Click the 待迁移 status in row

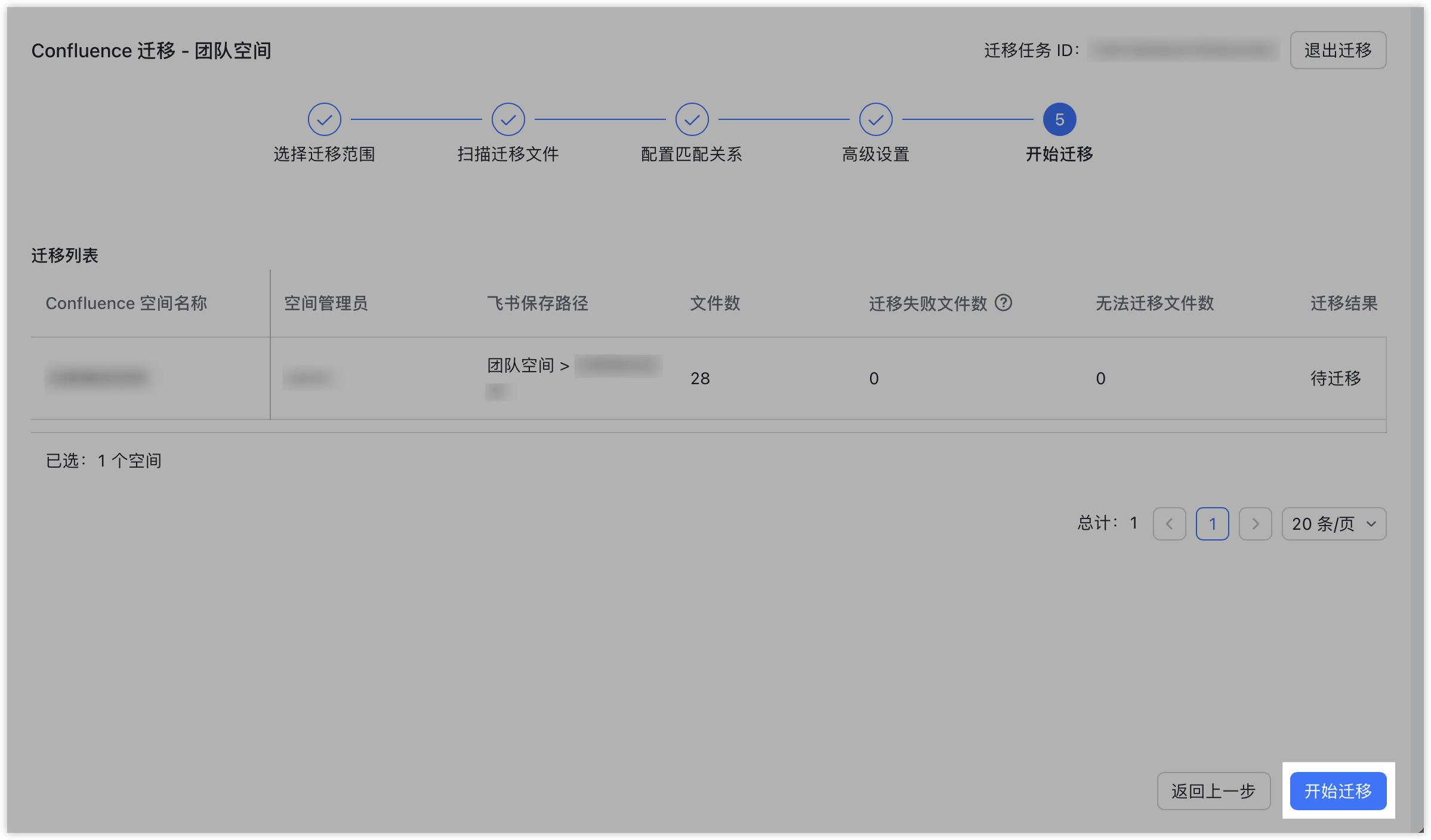pyautogui.click(x=1336, y=378)
